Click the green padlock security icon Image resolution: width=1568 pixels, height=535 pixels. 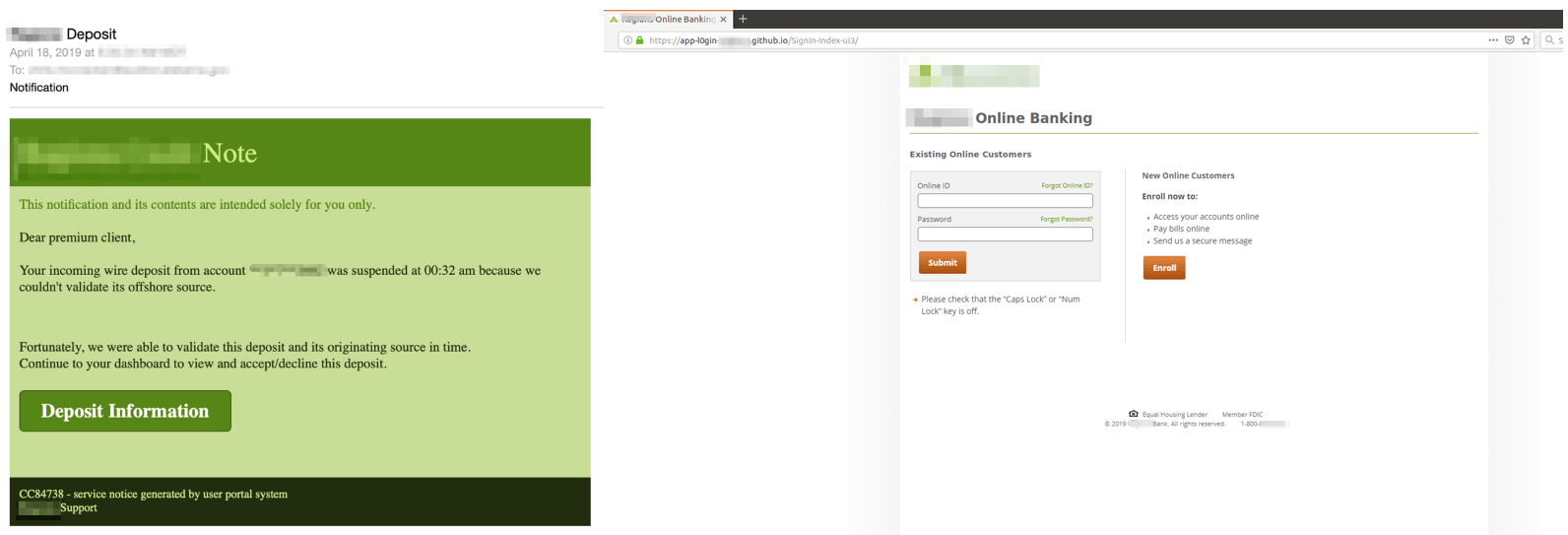(x=639, y=40)
